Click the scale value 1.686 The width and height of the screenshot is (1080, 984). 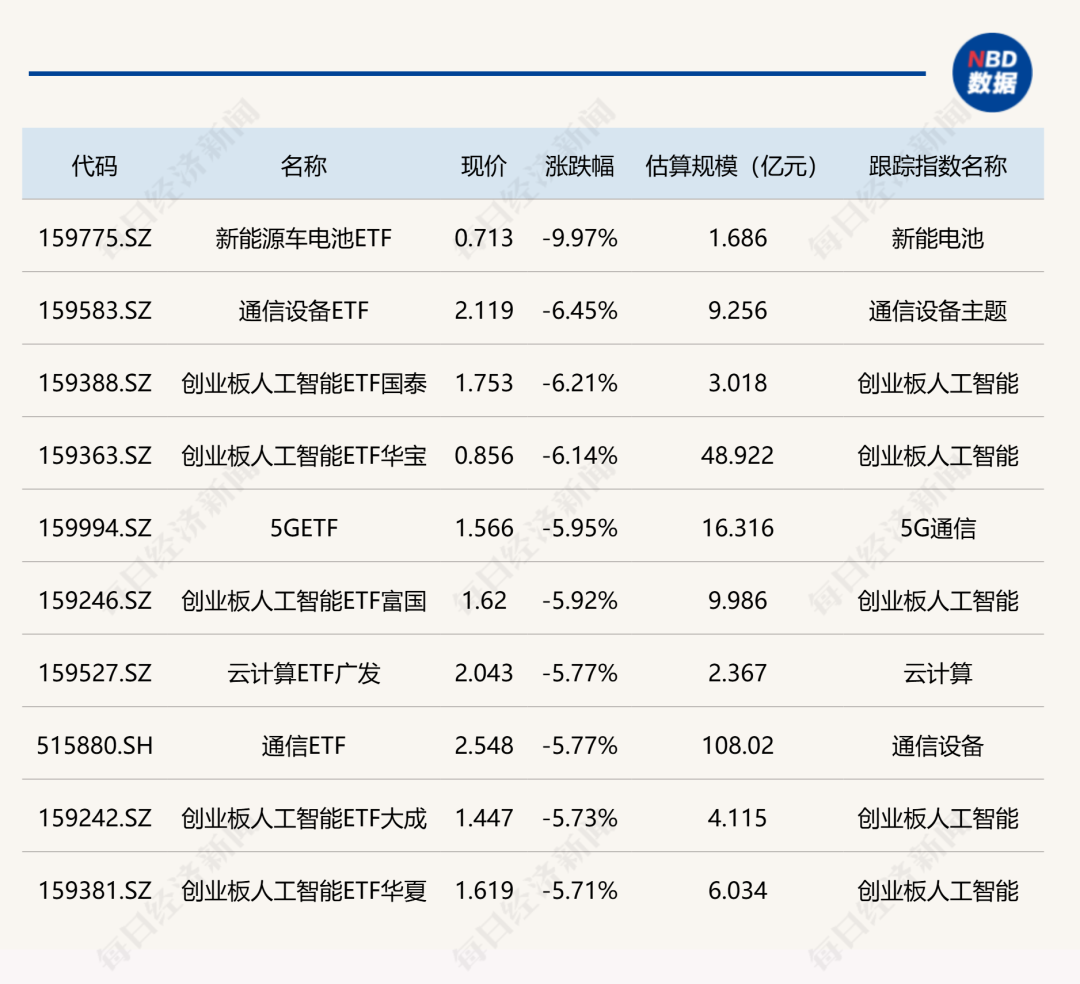tap(738, 238)
